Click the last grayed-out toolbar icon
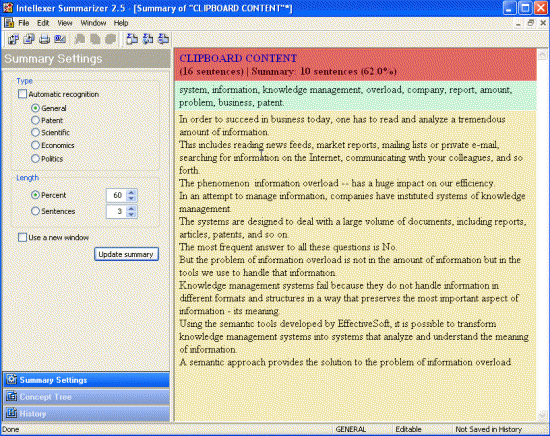550x436 pixels. [x=111, y=39]
